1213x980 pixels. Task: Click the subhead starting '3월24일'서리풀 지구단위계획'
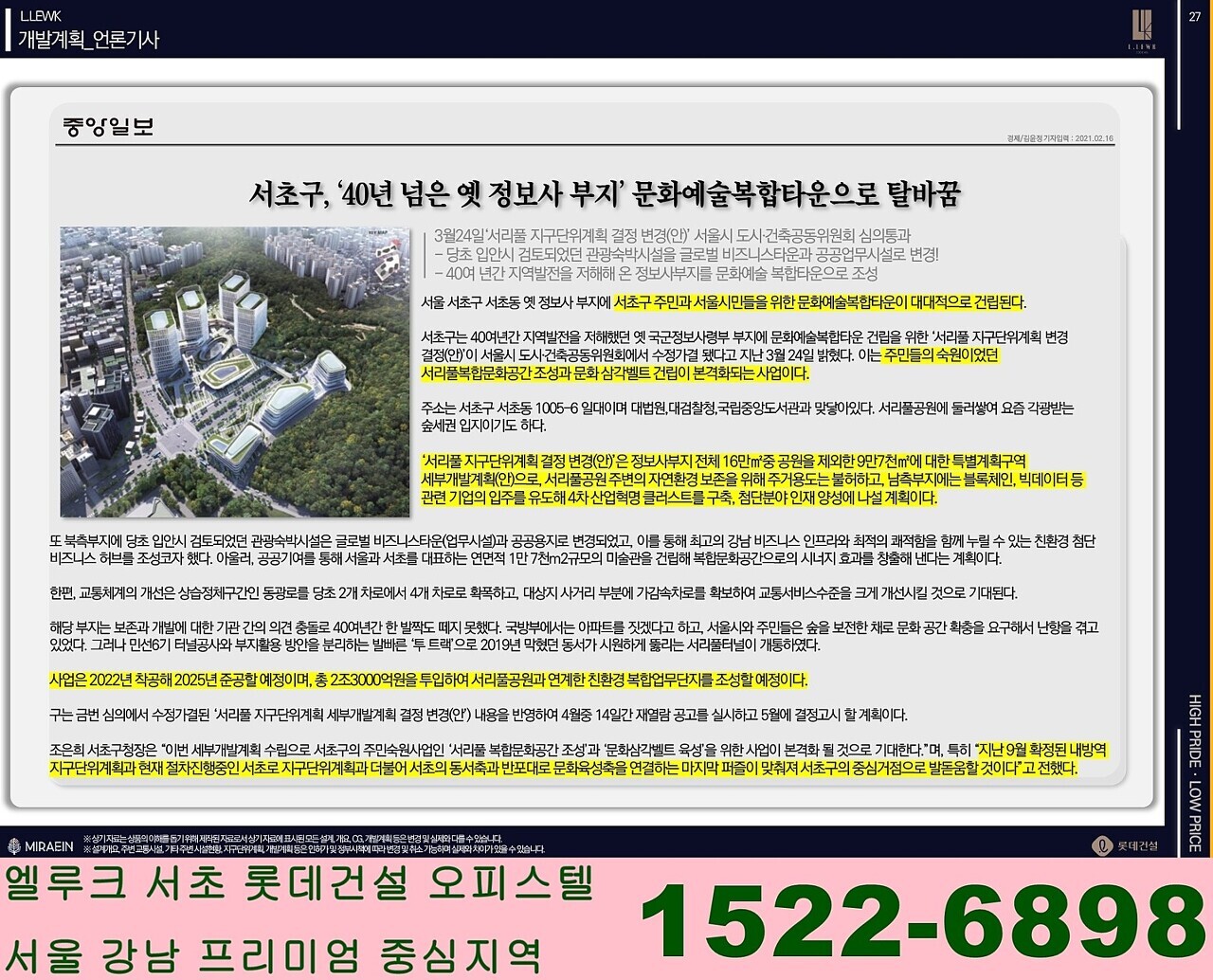(672, 235)
